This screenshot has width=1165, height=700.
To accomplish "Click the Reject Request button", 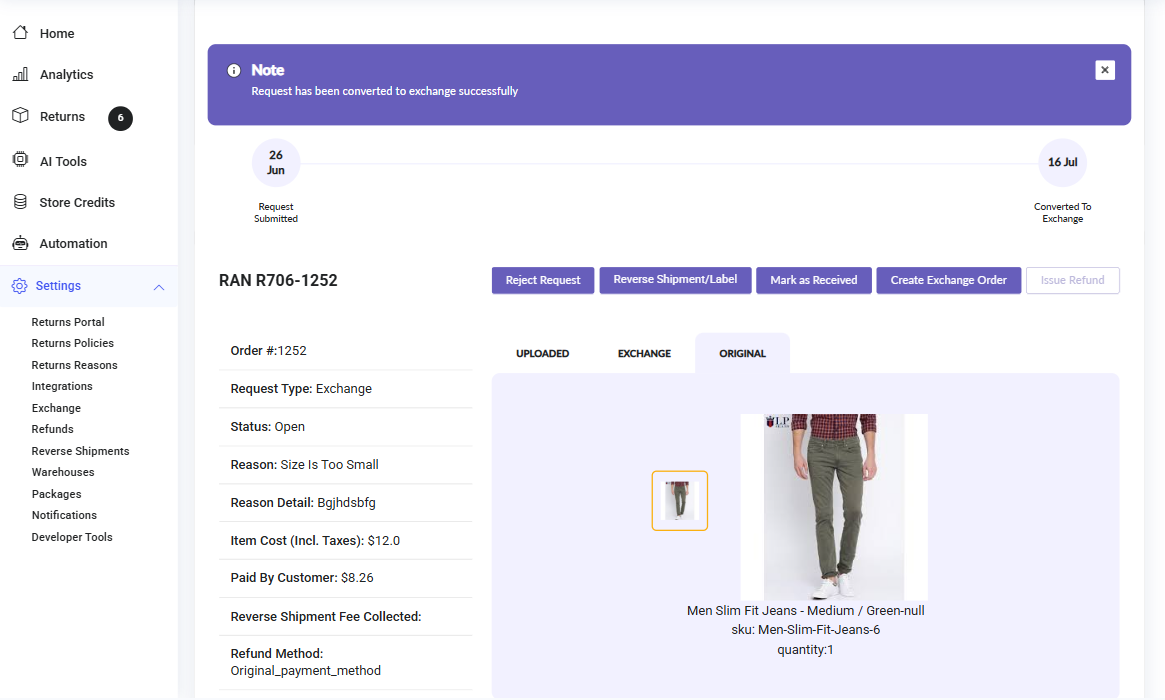I will click(543, 280).
